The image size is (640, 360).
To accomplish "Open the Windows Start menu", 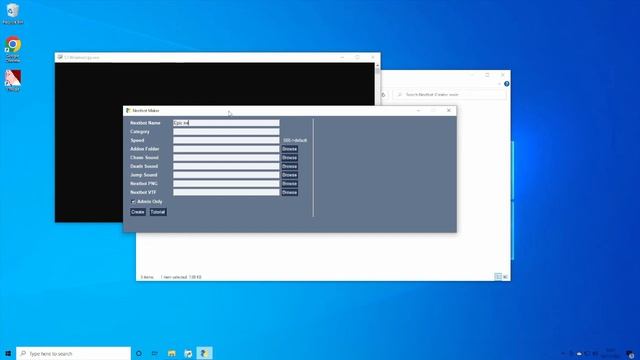I will point(8,353).
